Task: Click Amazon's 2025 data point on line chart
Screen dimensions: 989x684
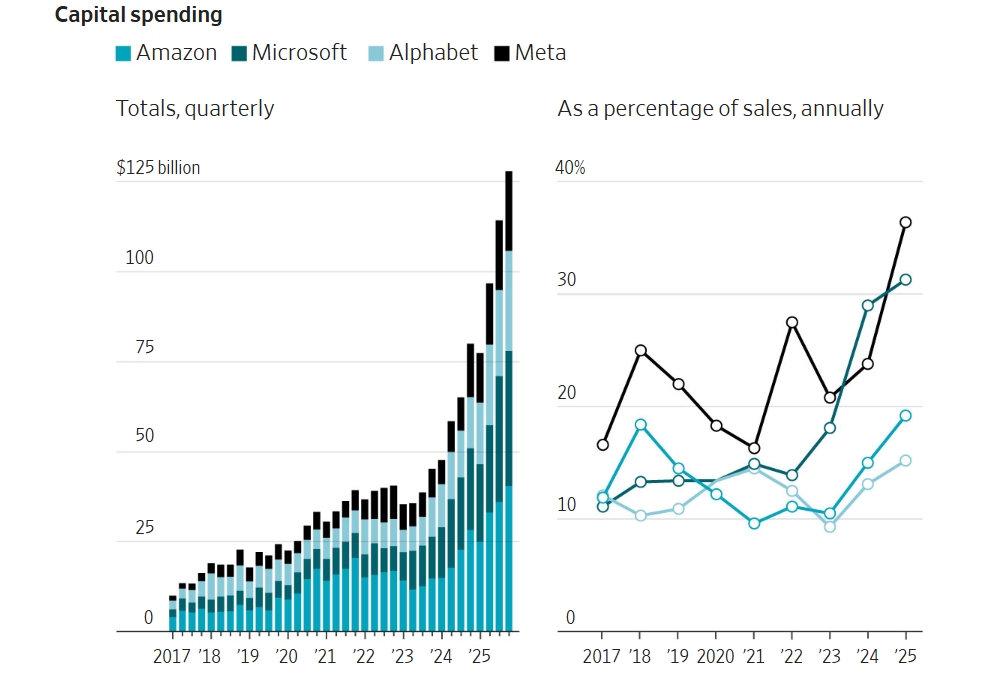Action: click(905, 416)
